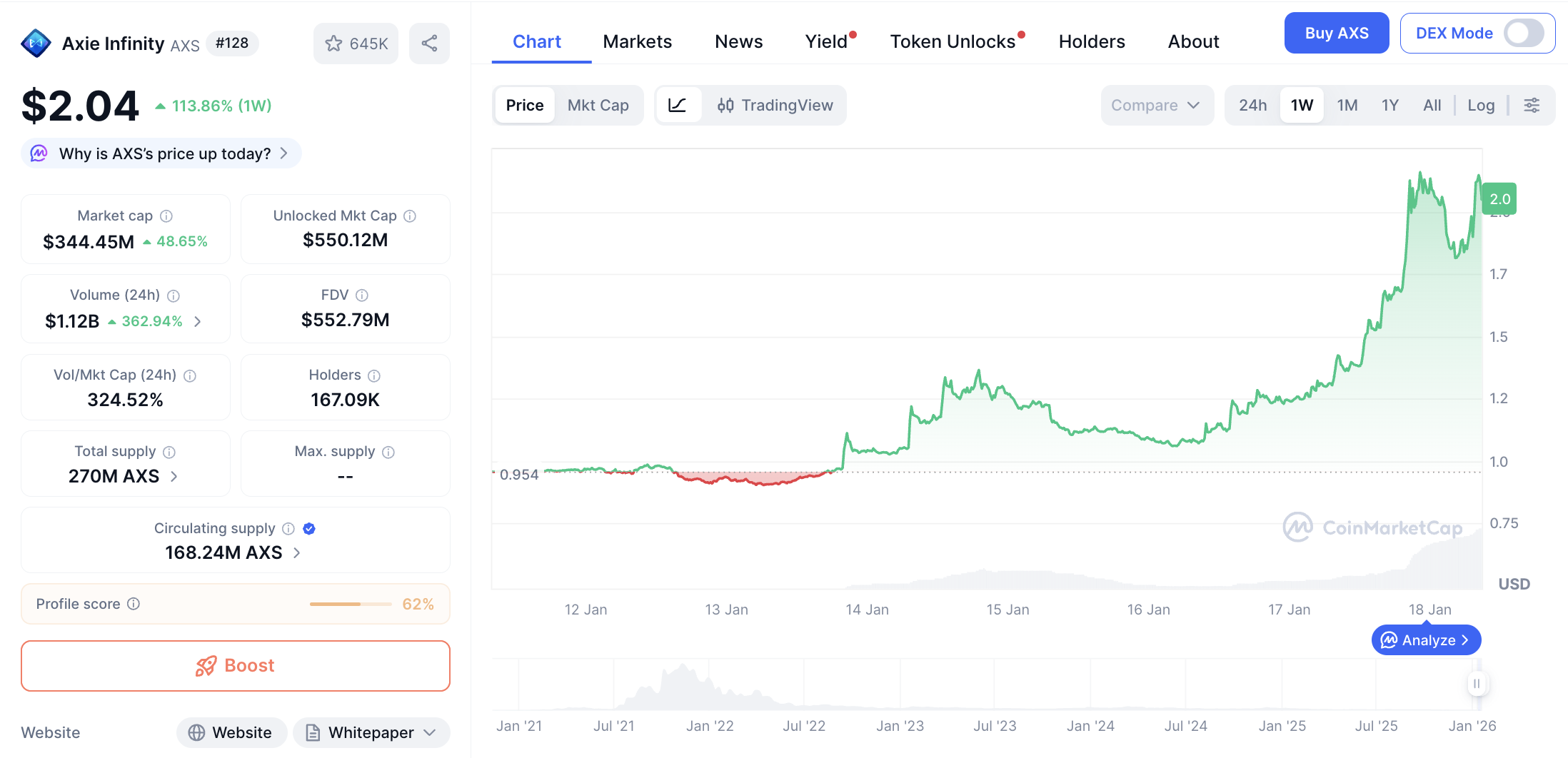1568x758 pixels.
Task: Open the Compare dropdown
Action: point(1155,106)
